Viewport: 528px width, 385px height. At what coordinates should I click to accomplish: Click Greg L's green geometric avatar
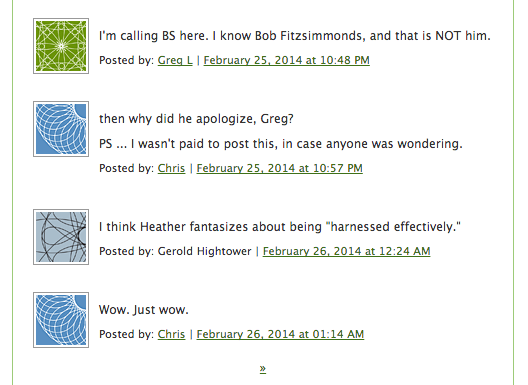[x=61, y=46]
